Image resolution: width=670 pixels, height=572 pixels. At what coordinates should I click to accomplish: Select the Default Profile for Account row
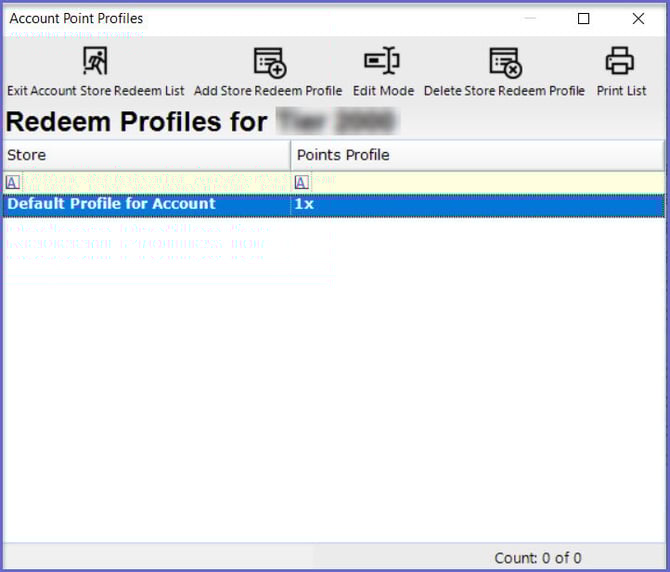[x=146, y=204]
